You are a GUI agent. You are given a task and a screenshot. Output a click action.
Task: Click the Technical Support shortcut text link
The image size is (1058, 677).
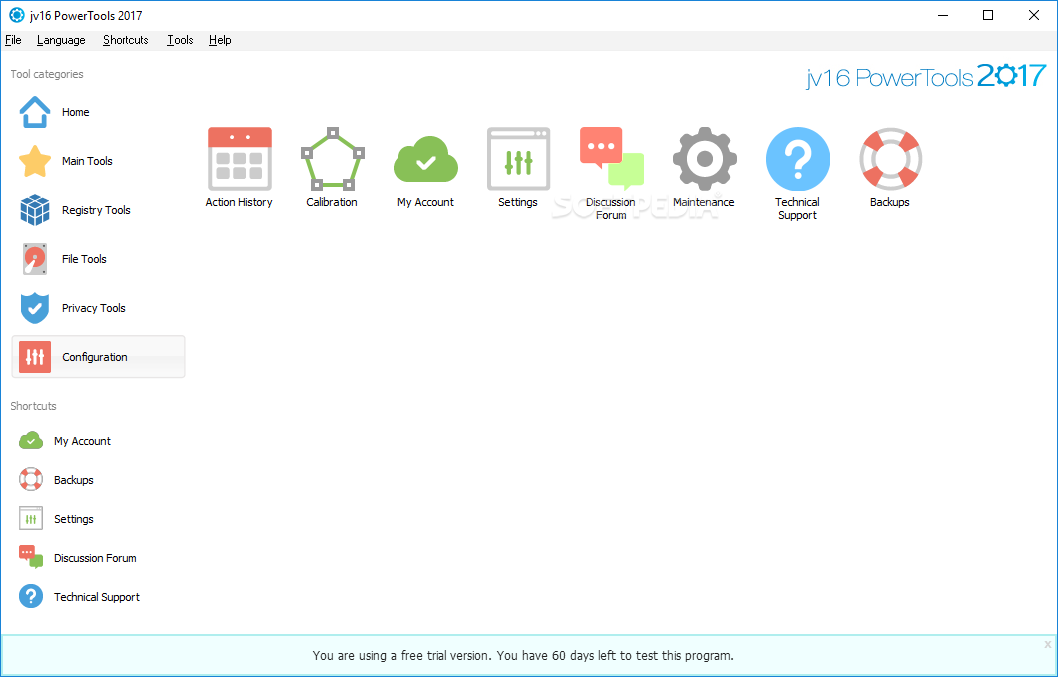(x=97, y=597)
